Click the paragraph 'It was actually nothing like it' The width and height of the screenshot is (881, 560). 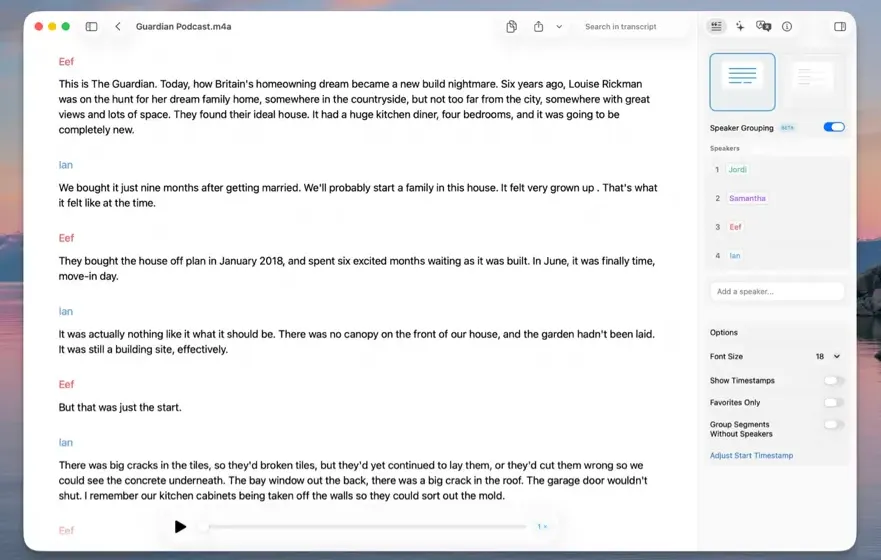point(357,342)
